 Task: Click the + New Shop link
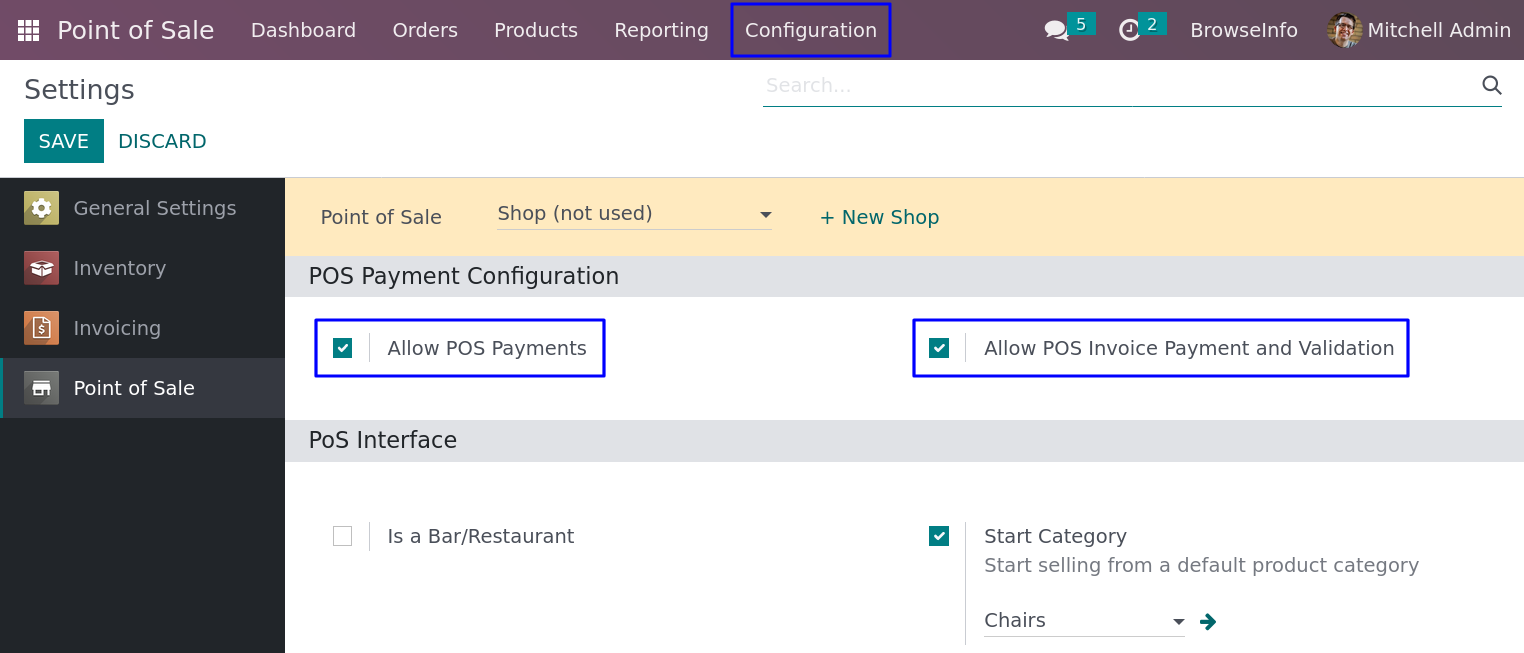point(879,217)
